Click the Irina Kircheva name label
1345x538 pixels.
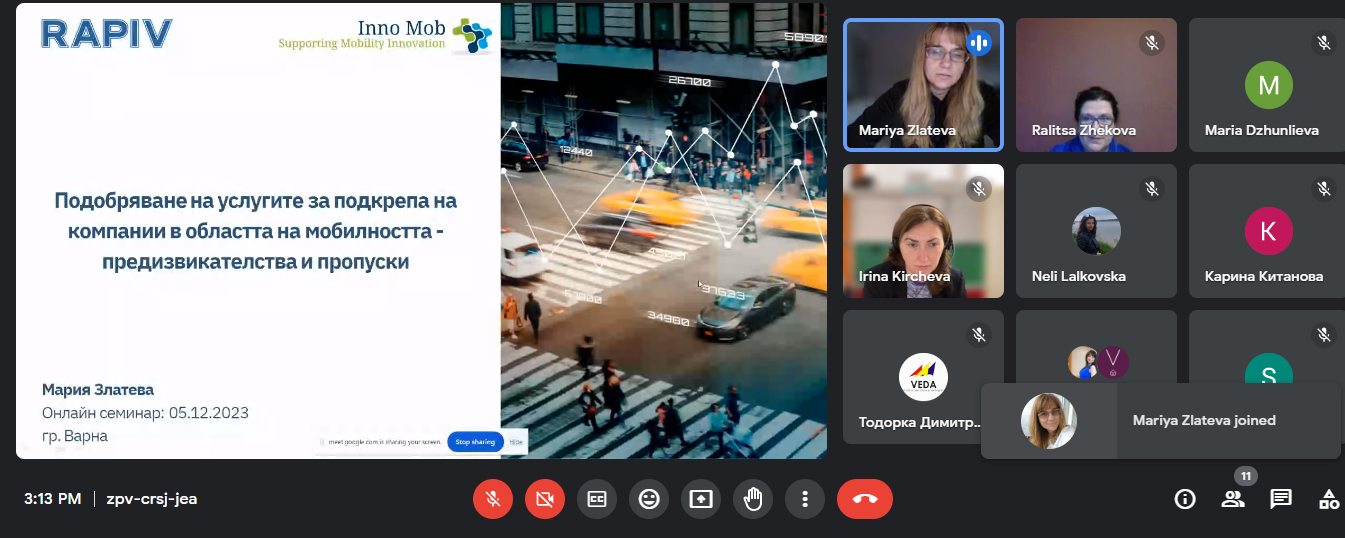click(x=905, y=276)
